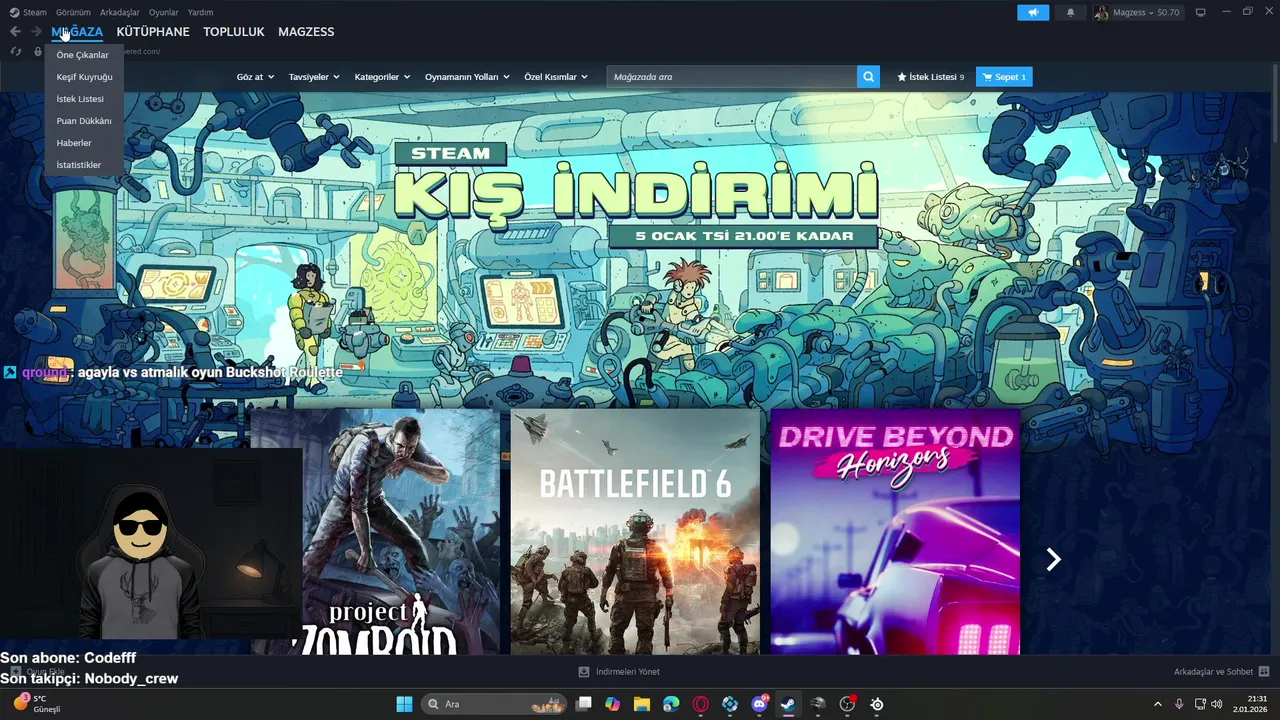
Task: Click the $0.70 wallet balance
Action: tap(1168, 12)
